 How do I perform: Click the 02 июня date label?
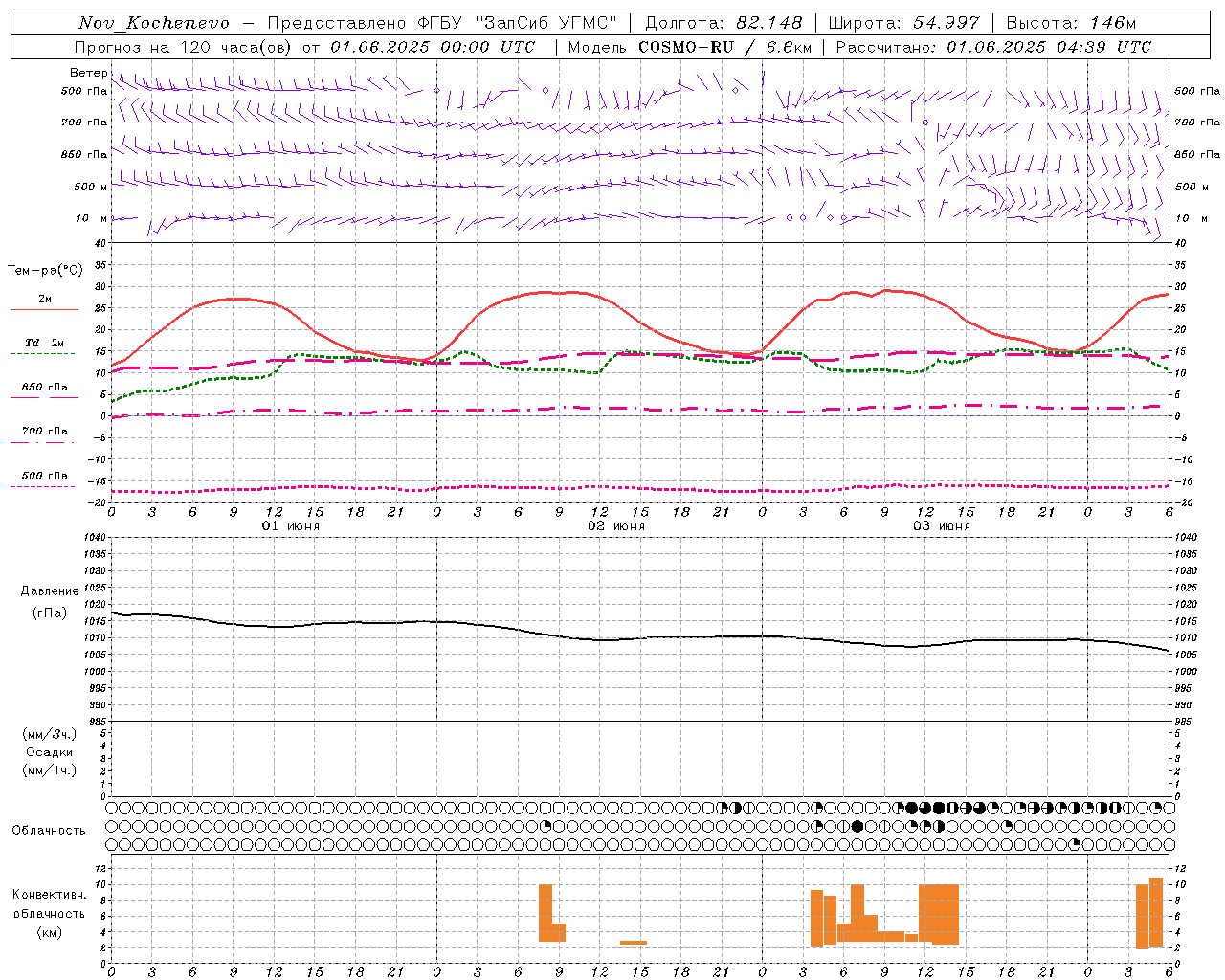click(616, 526)
